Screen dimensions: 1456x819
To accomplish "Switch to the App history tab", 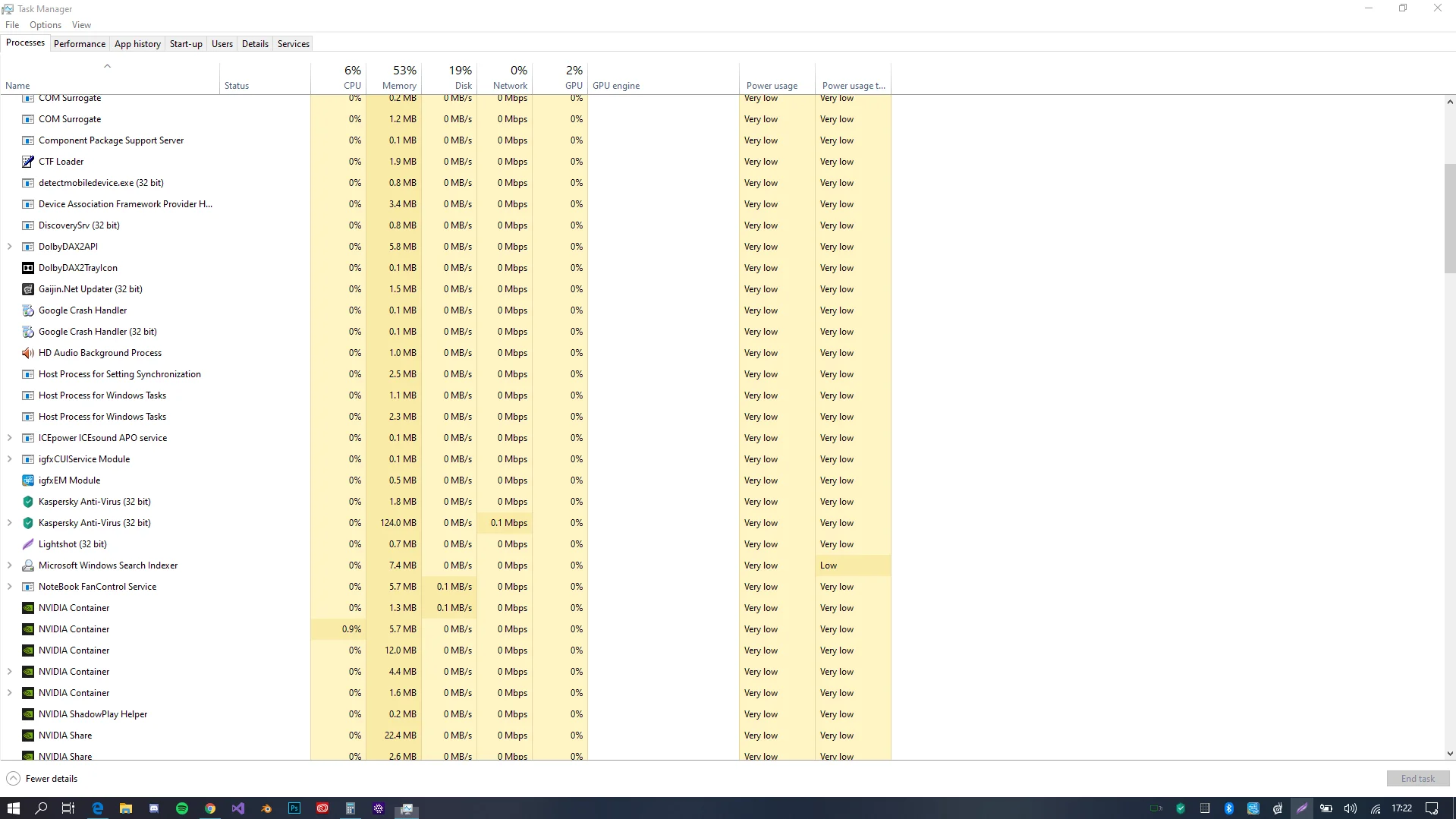I will (x=137, y=44).
